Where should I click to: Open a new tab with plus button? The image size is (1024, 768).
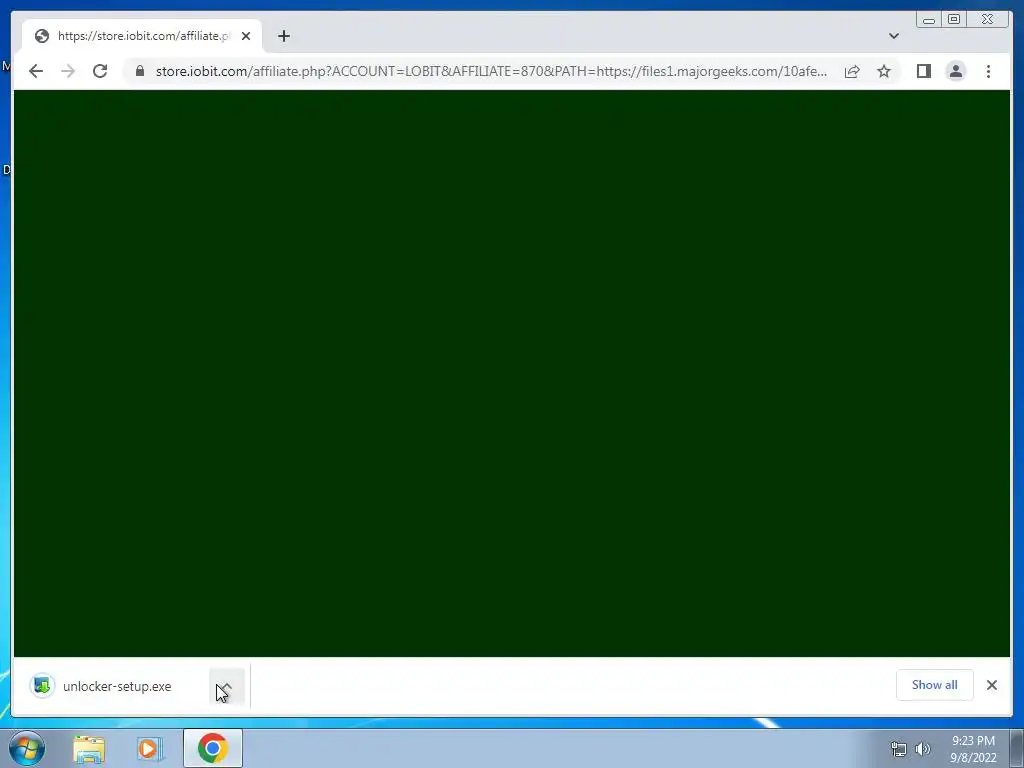coord(283,36)
